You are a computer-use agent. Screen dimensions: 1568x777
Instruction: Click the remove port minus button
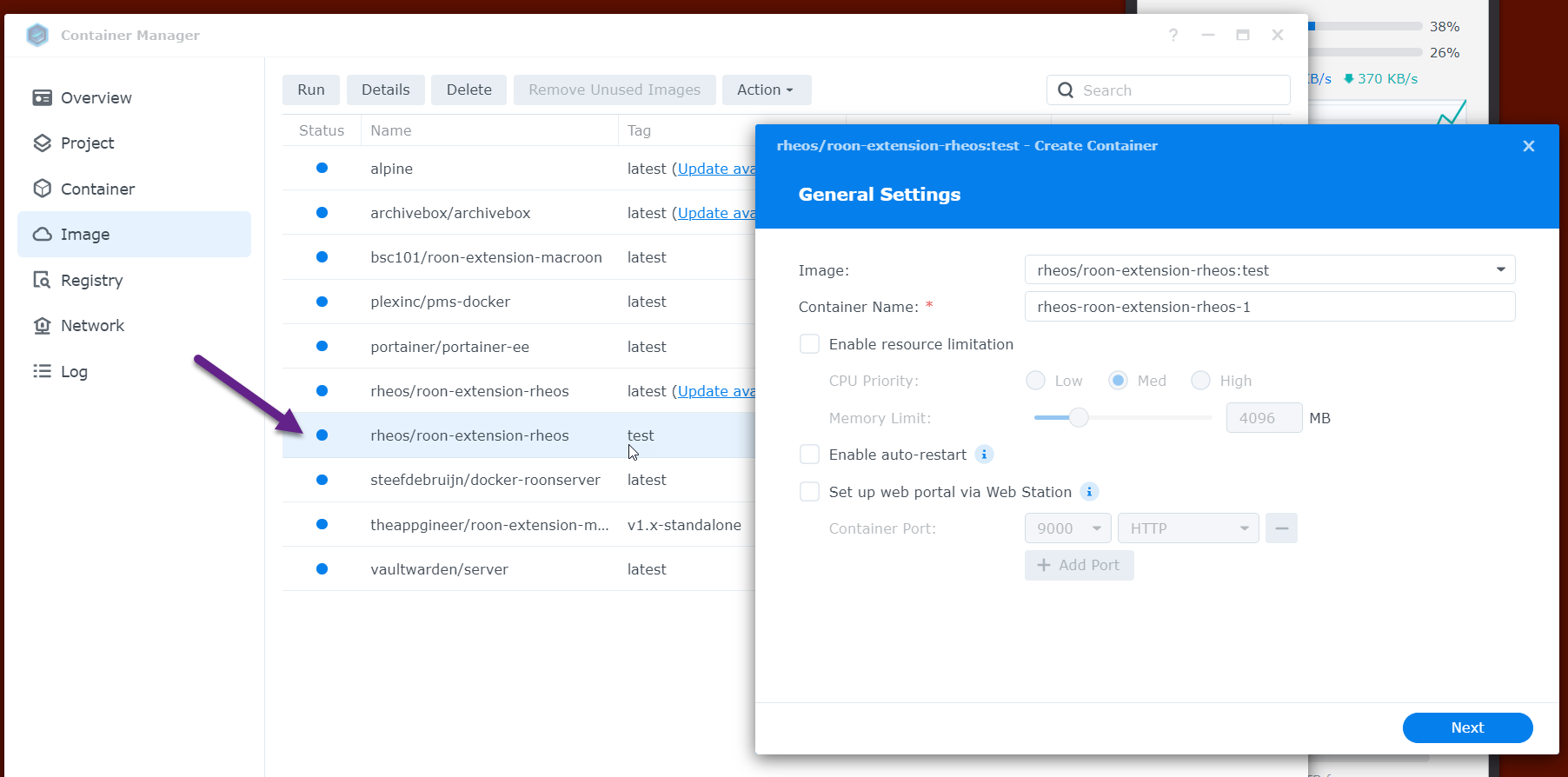click(x=1281, y=528)
